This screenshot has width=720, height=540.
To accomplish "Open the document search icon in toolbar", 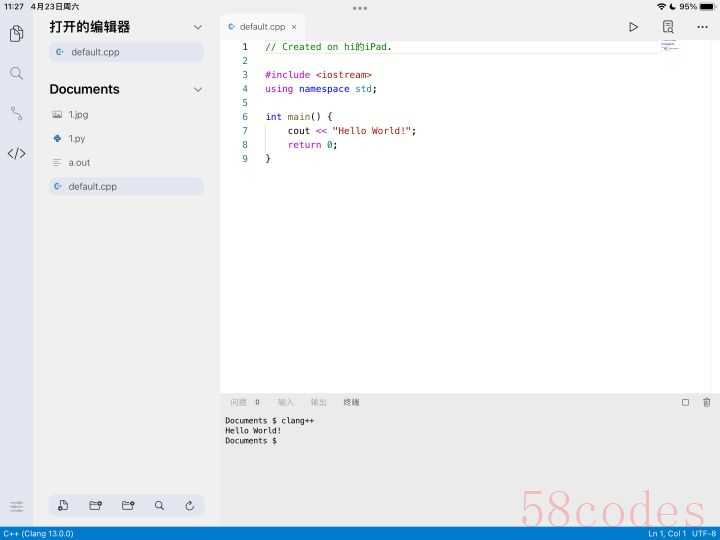I will coord(668,27).
